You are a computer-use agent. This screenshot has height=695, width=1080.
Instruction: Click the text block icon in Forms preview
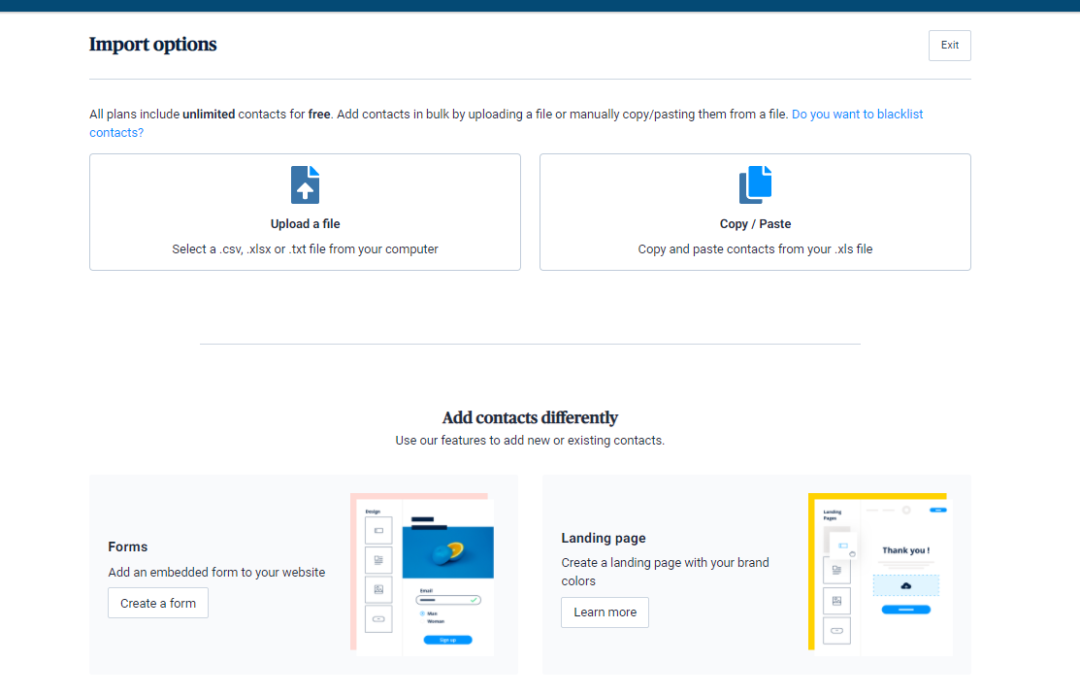click(378, 559)
